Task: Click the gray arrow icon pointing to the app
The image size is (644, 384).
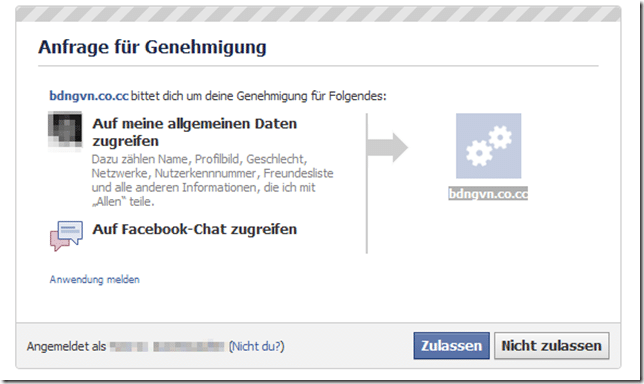Action: pyautogui.click(x=387, y=147)
